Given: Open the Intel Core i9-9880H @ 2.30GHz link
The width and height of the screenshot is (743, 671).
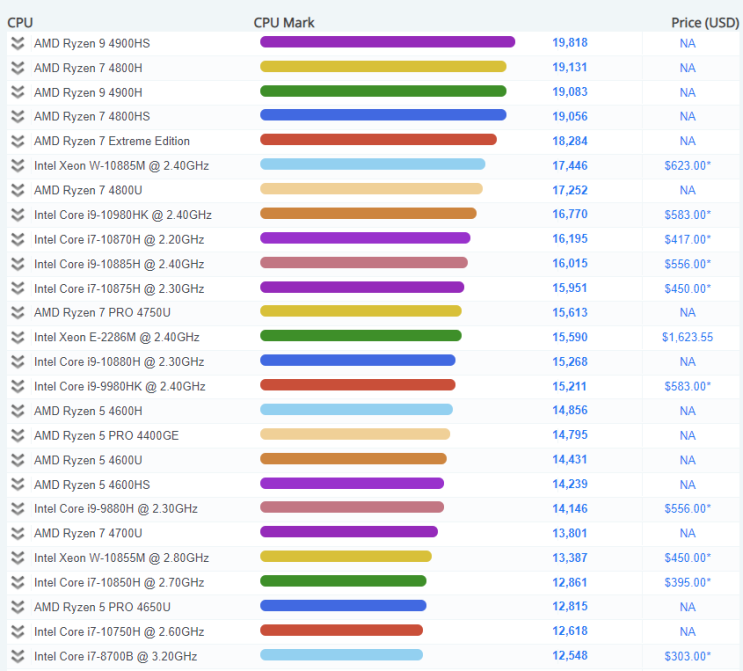Looking at the screenshot, I should [x=116, y=509].
